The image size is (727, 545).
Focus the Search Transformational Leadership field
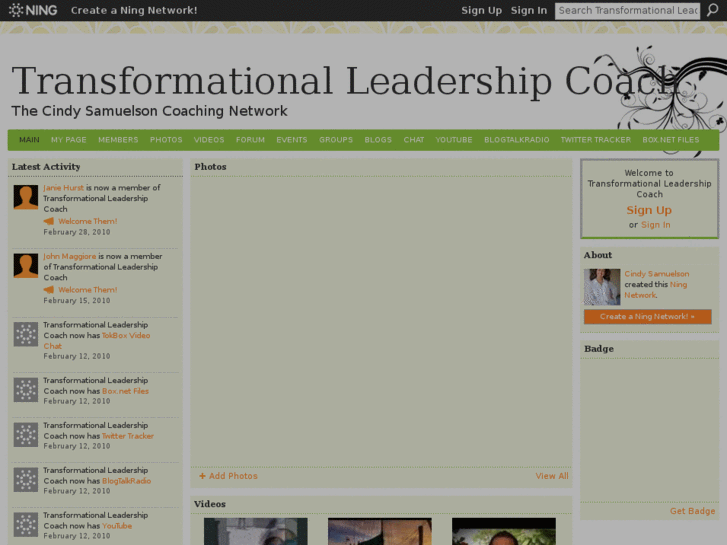coord(628,10)
